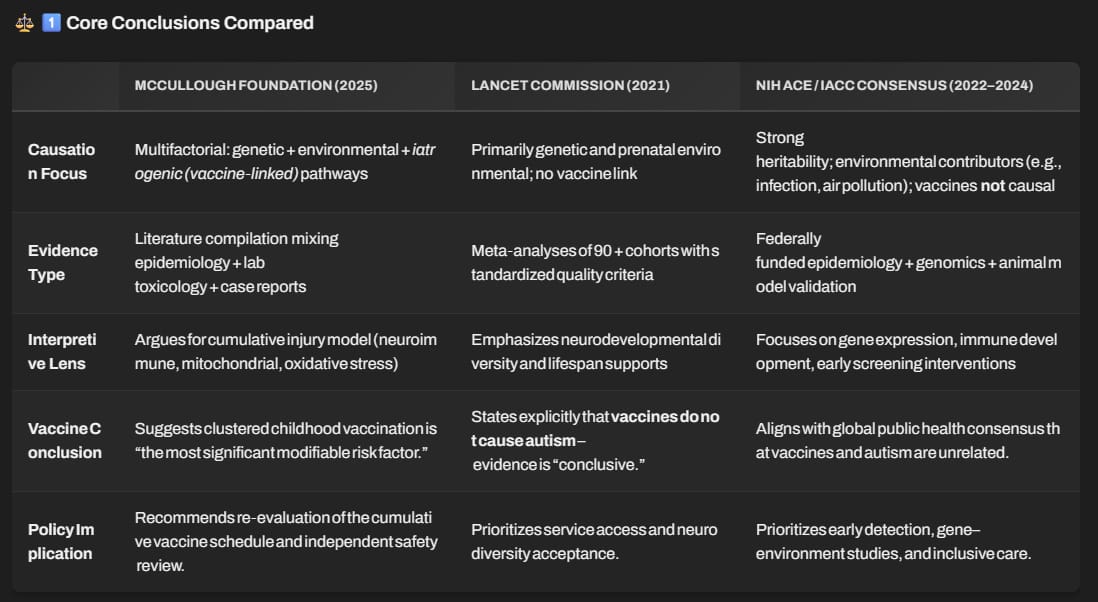Click the 'most significant modifiable risk factor' quote

281,452
